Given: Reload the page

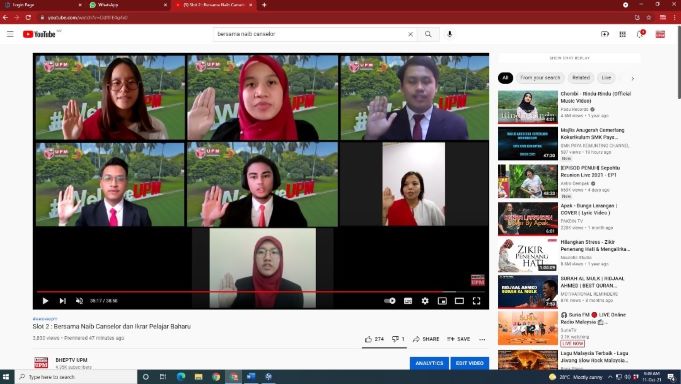Looking at the screenshot, I should click(28, 17).
